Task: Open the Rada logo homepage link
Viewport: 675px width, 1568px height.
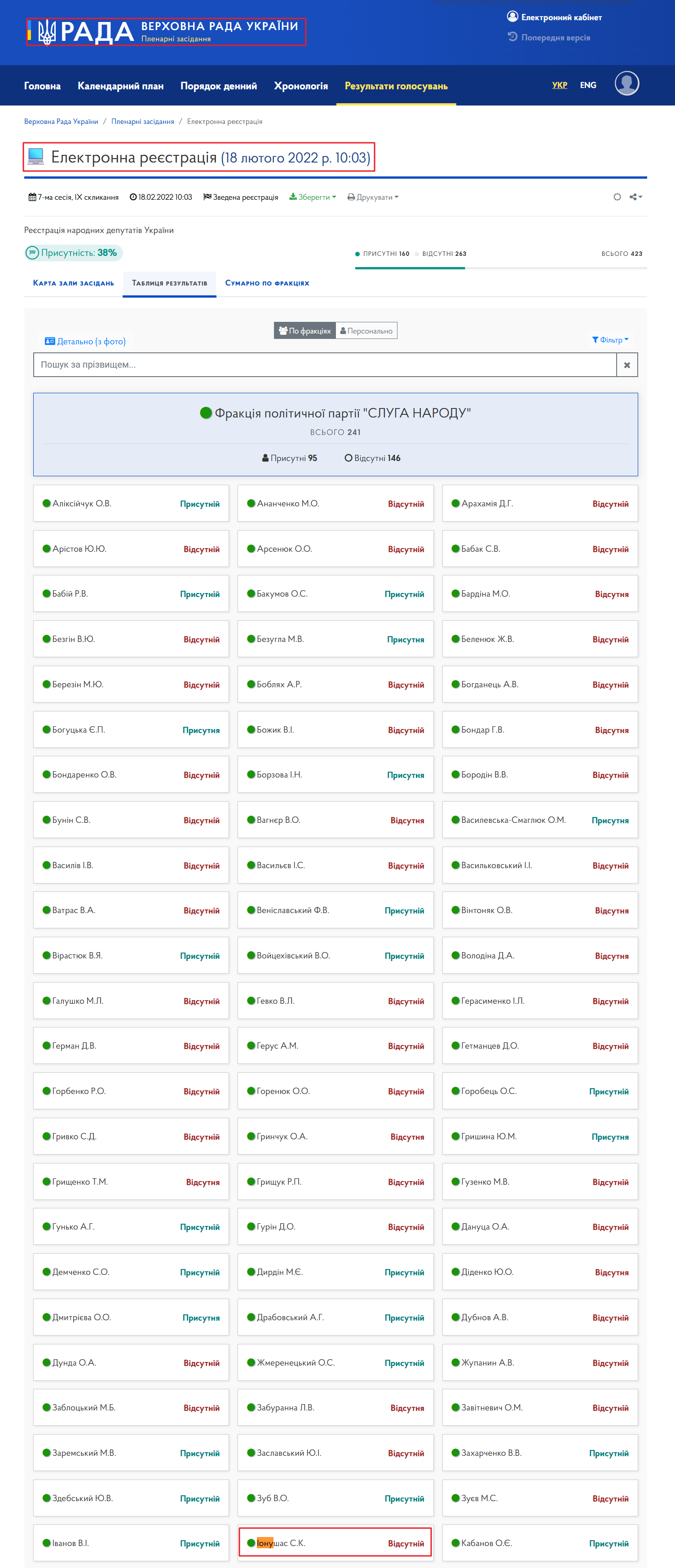Action: 166,32
